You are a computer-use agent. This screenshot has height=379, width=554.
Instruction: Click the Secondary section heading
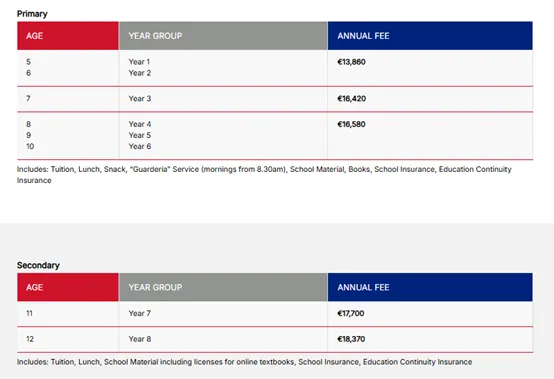pos(38,265)
